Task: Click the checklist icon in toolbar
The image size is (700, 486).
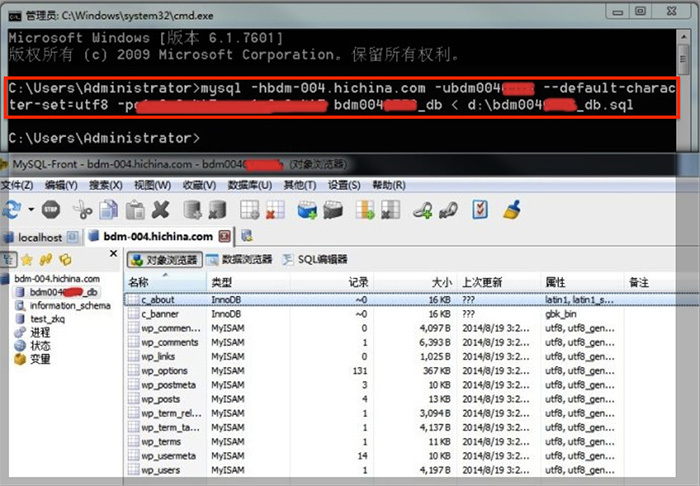Action: coord(481,209)
